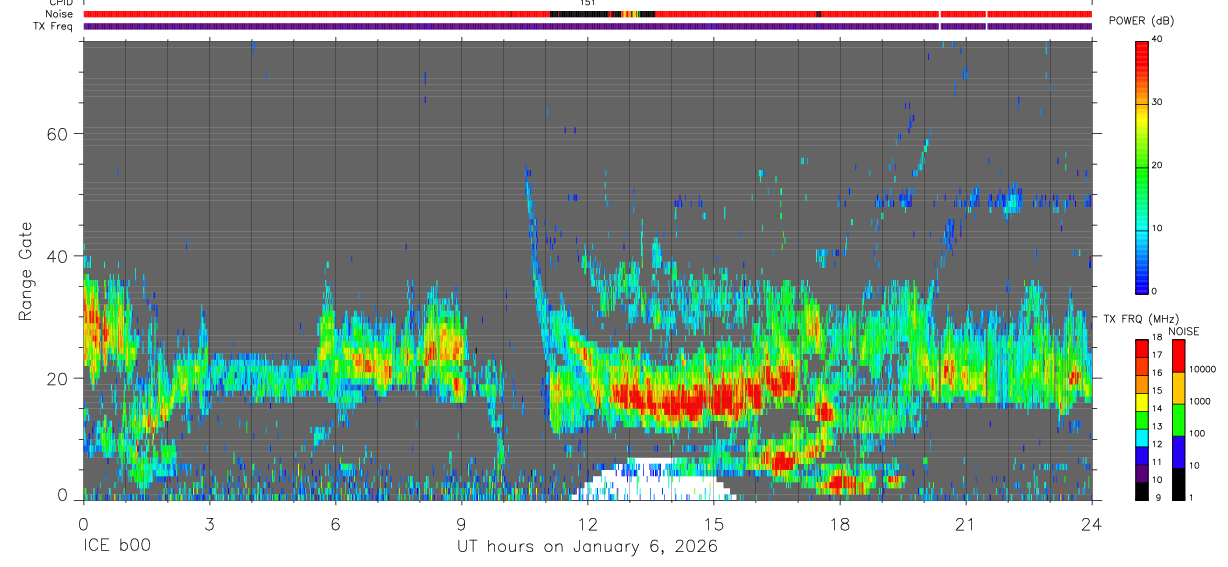Click the '21' hour tick on the time axis
The width and height of the screenshot is (1228, 567).
click(966, 524)
